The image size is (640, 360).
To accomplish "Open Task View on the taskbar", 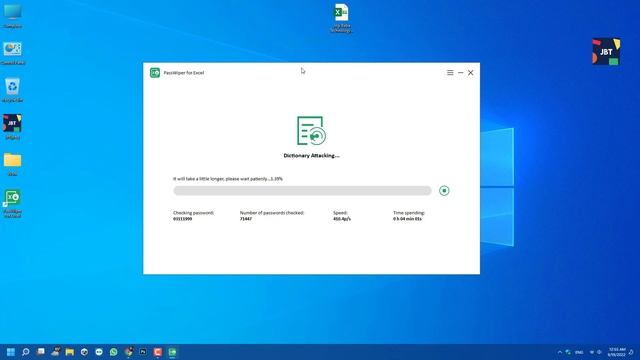I will 40,352.
